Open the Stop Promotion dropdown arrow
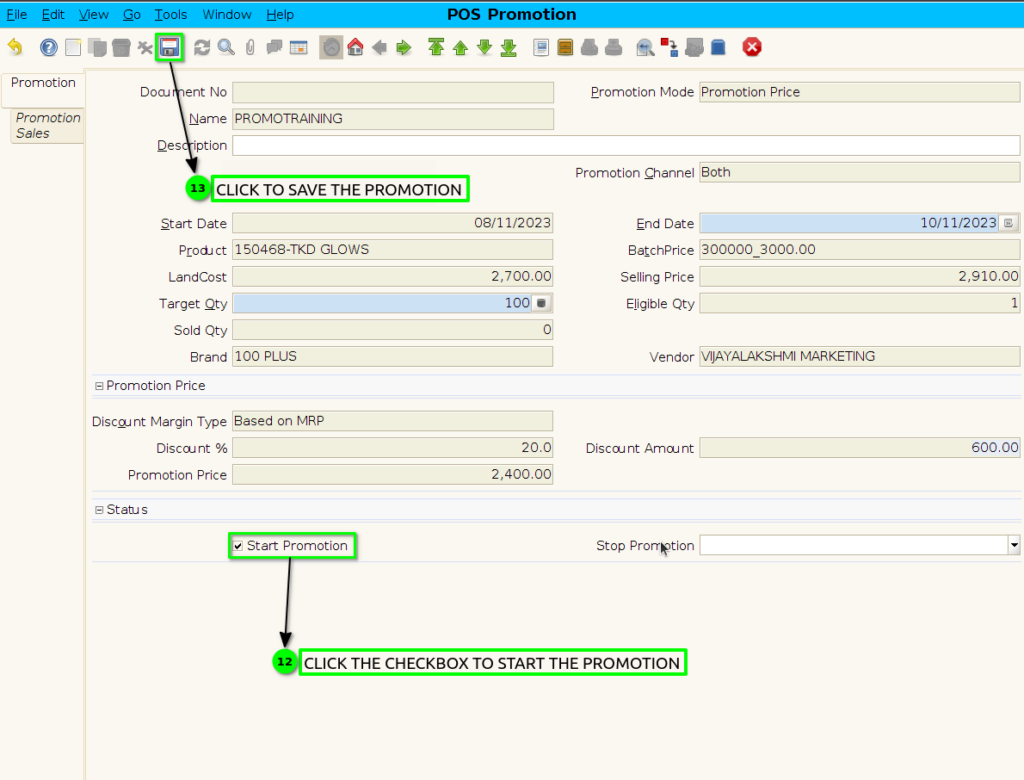This screenshot has height=780, width=1024. 1014,545
